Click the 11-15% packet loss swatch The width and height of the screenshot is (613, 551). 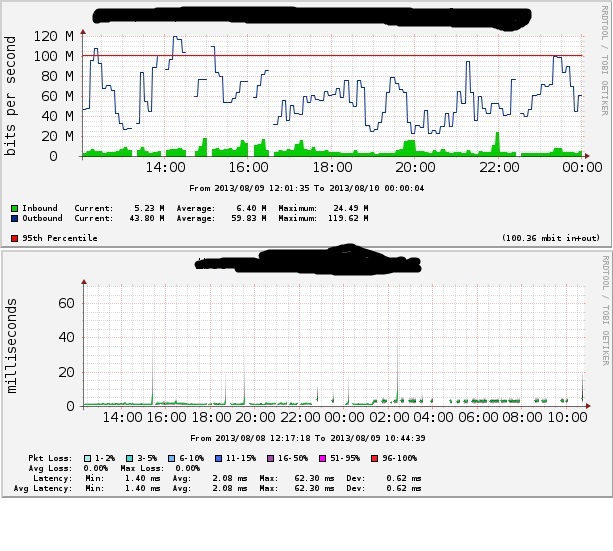point(219,458)
